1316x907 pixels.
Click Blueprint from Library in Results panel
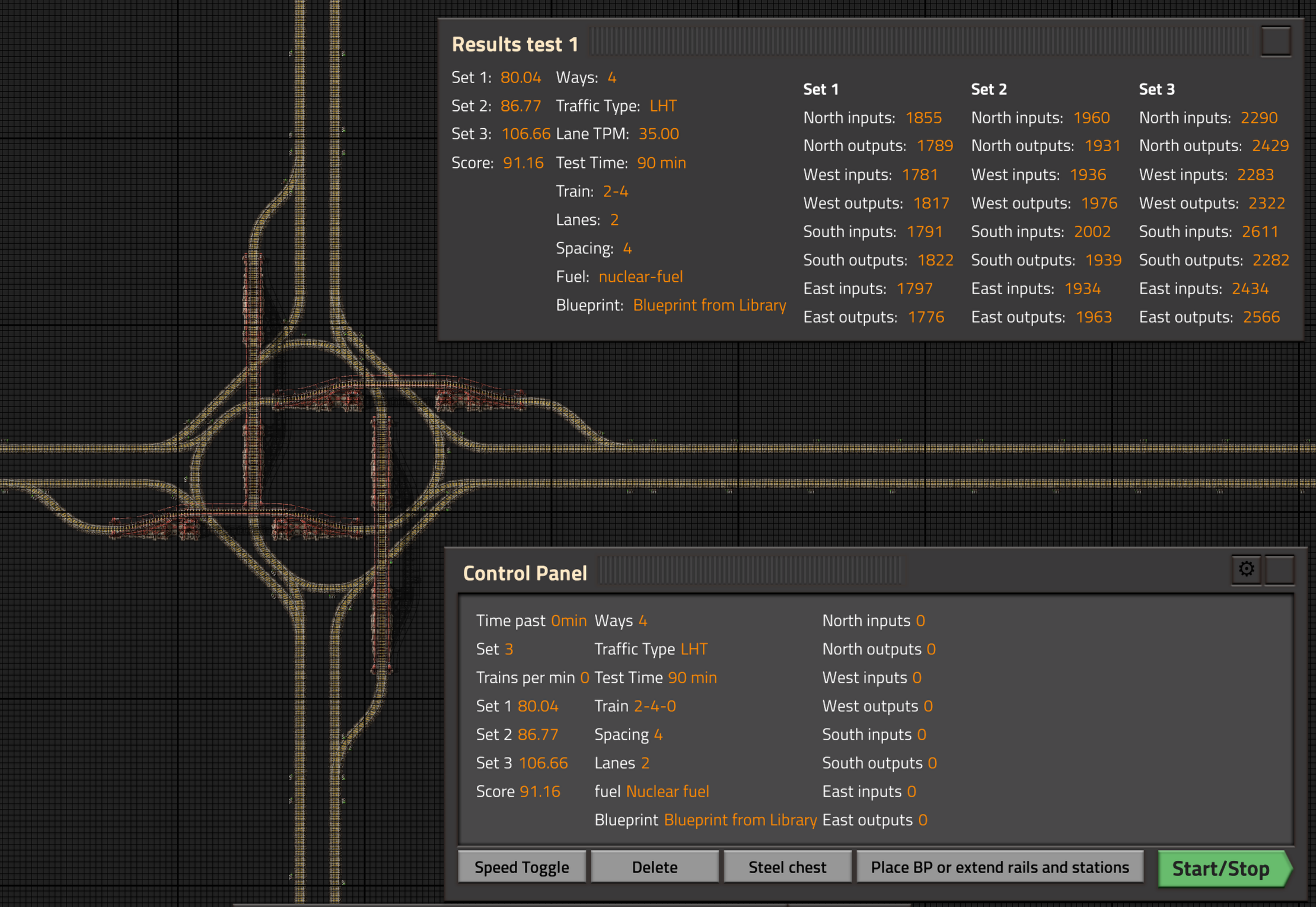[709, 305]
